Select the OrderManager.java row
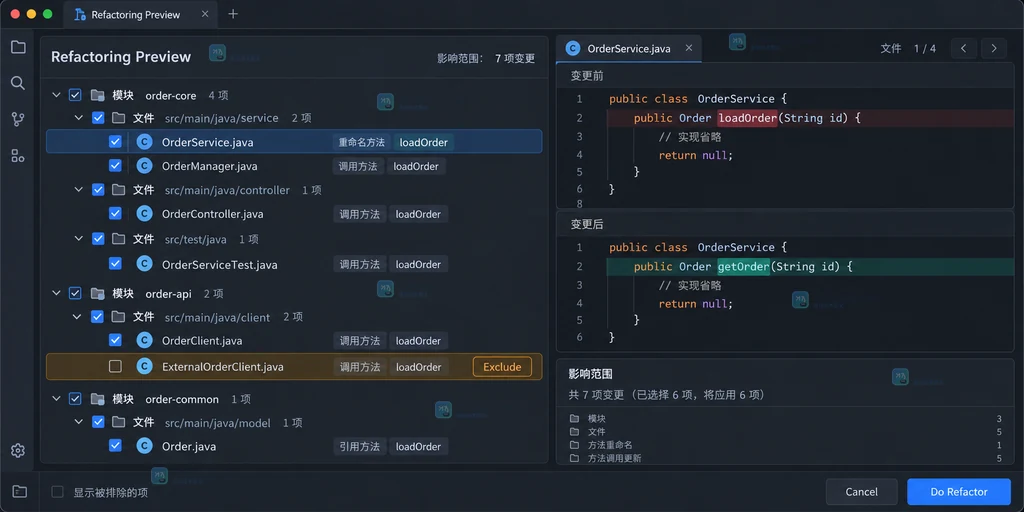 (294, 166)
